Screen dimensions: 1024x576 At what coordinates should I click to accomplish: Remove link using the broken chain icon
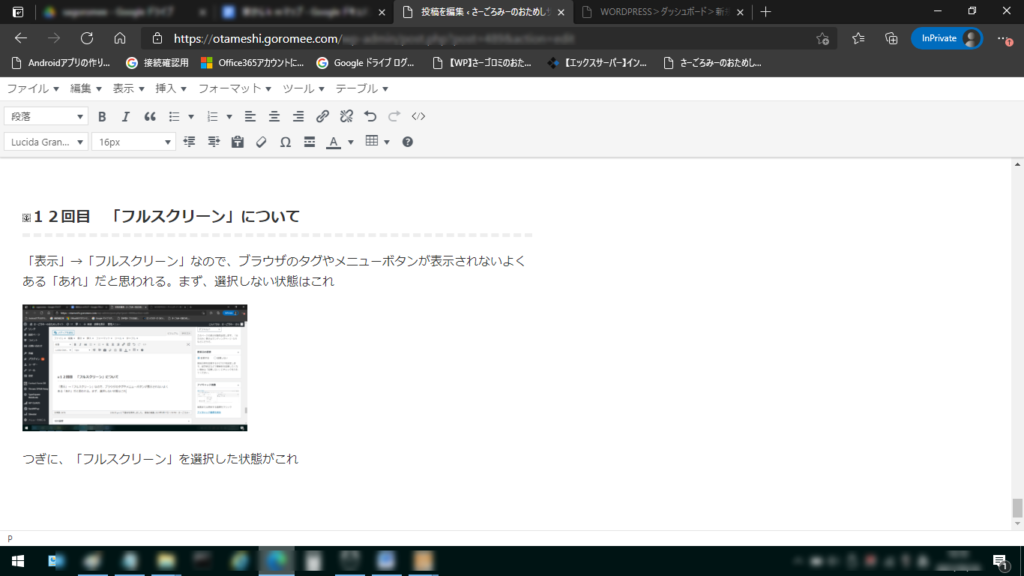tap(346, 116)
